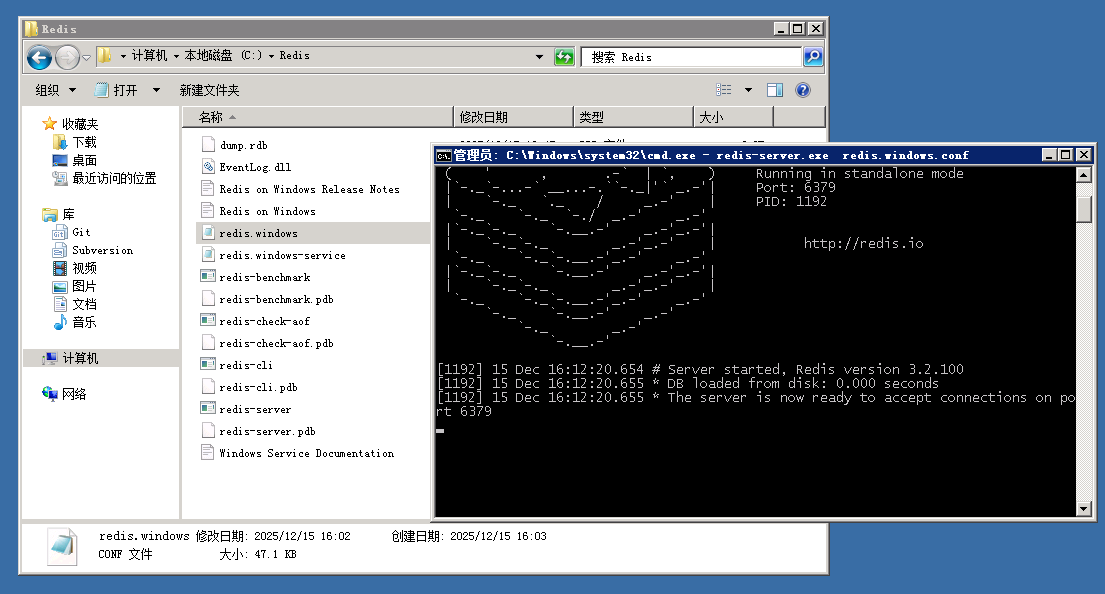
Task: Select redis.windows-service file icon
Action: (208, 254)
